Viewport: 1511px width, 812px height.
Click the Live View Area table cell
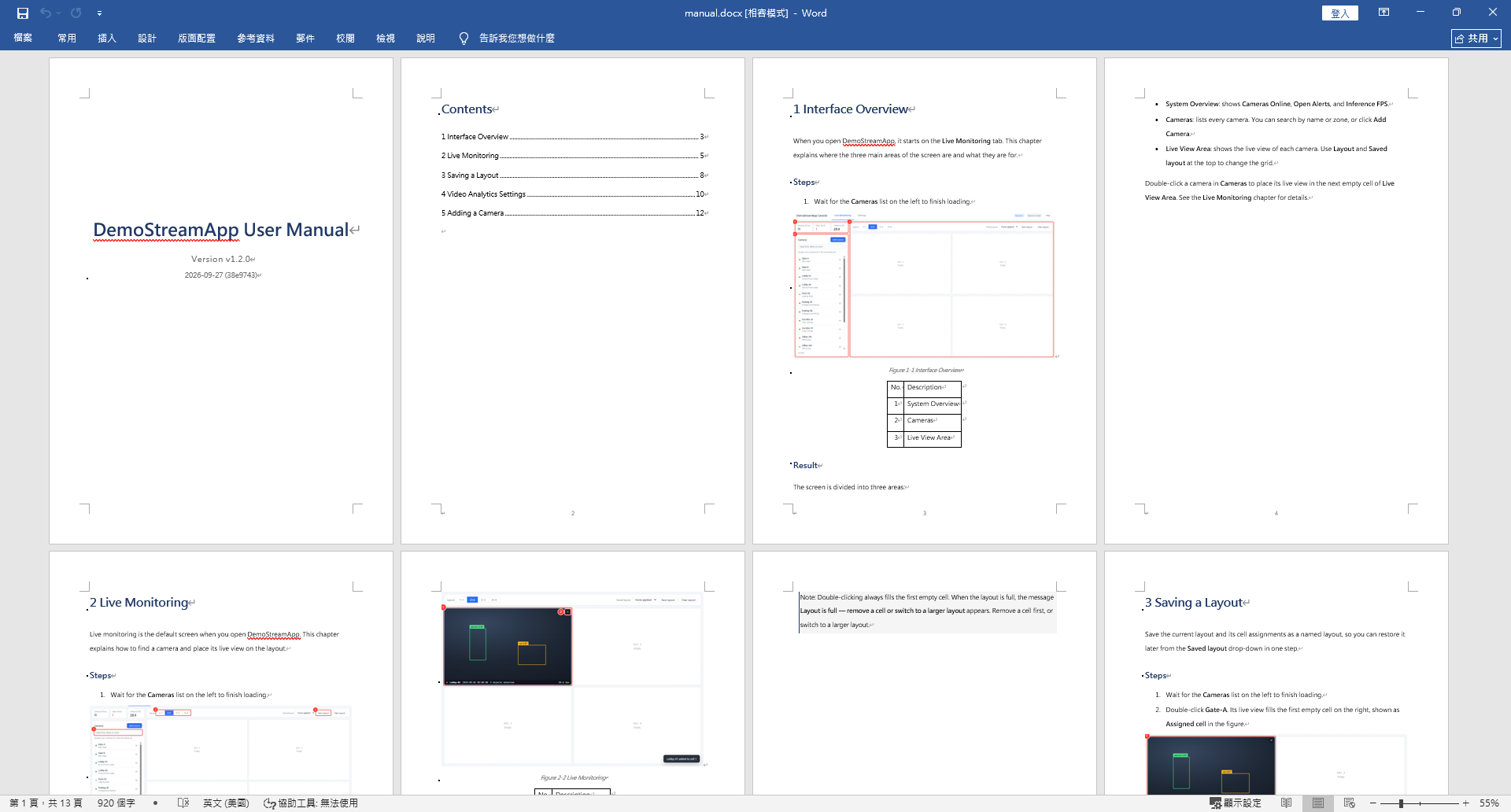pos(933,438)
